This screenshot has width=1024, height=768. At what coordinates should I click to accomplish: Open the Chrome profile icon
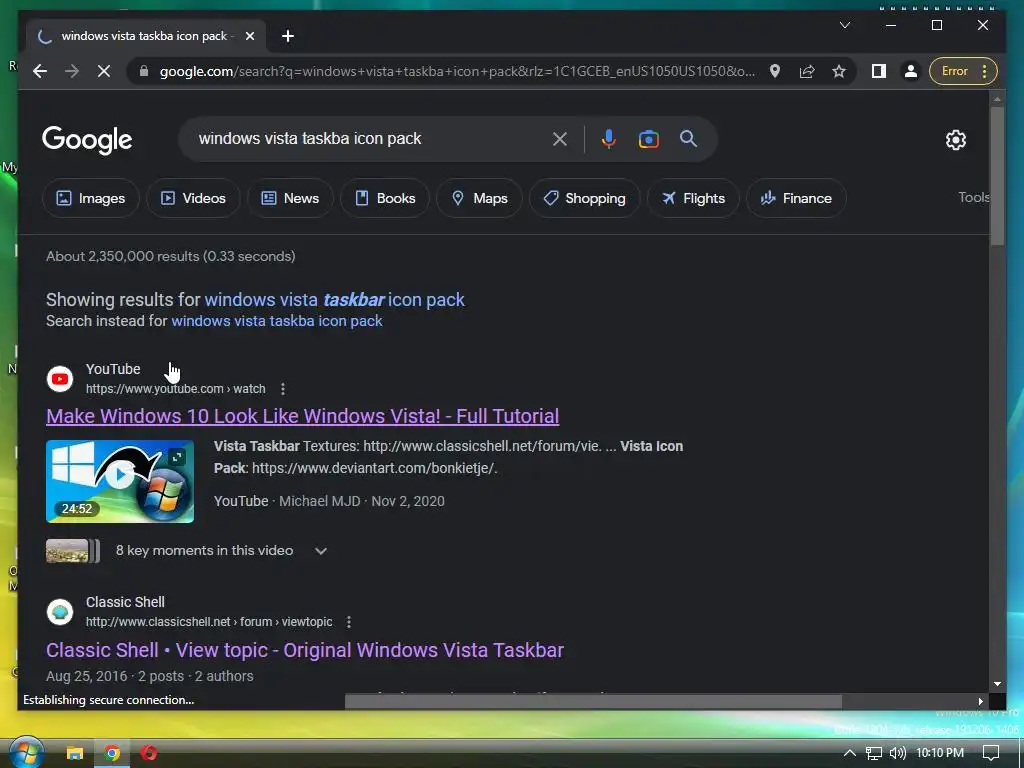911,71
